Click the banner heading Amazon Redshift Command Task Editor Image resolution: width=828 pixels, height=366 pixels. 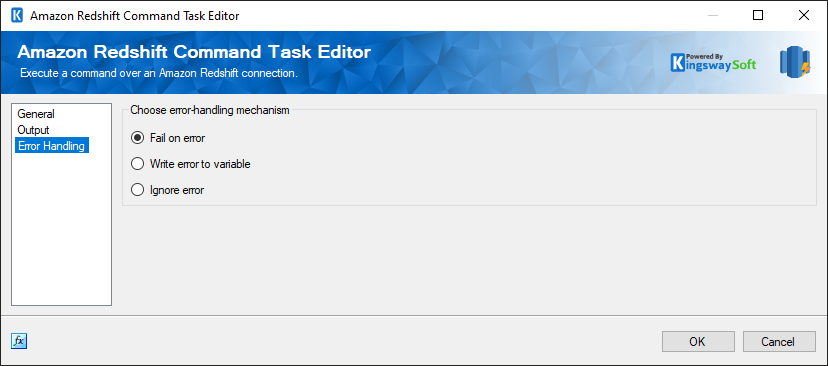[194, 52]
